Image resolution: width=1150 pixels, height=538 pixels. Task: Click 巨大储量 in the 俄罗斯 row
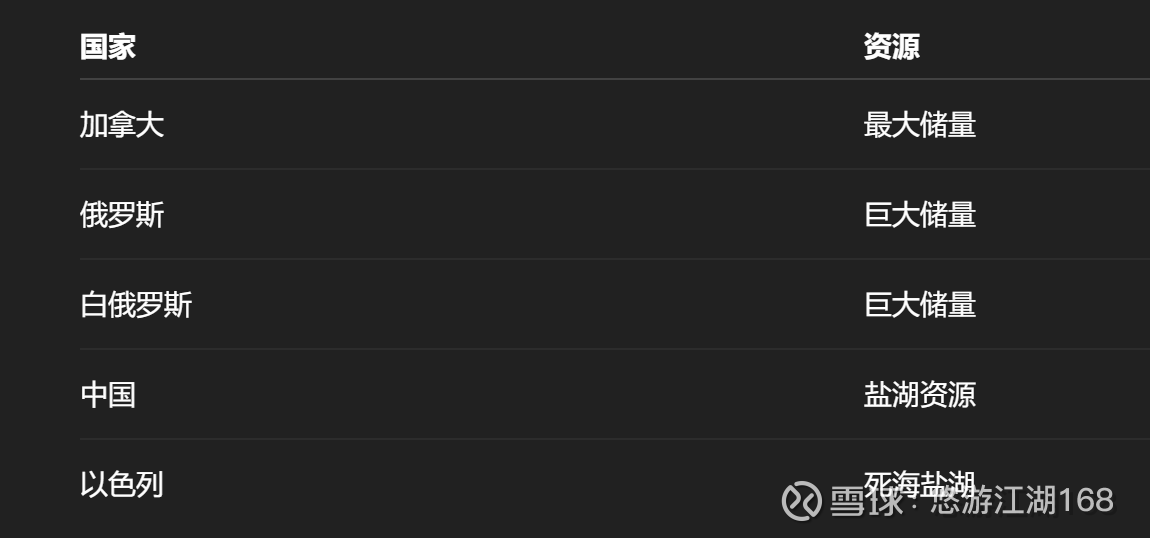point(919,215)
